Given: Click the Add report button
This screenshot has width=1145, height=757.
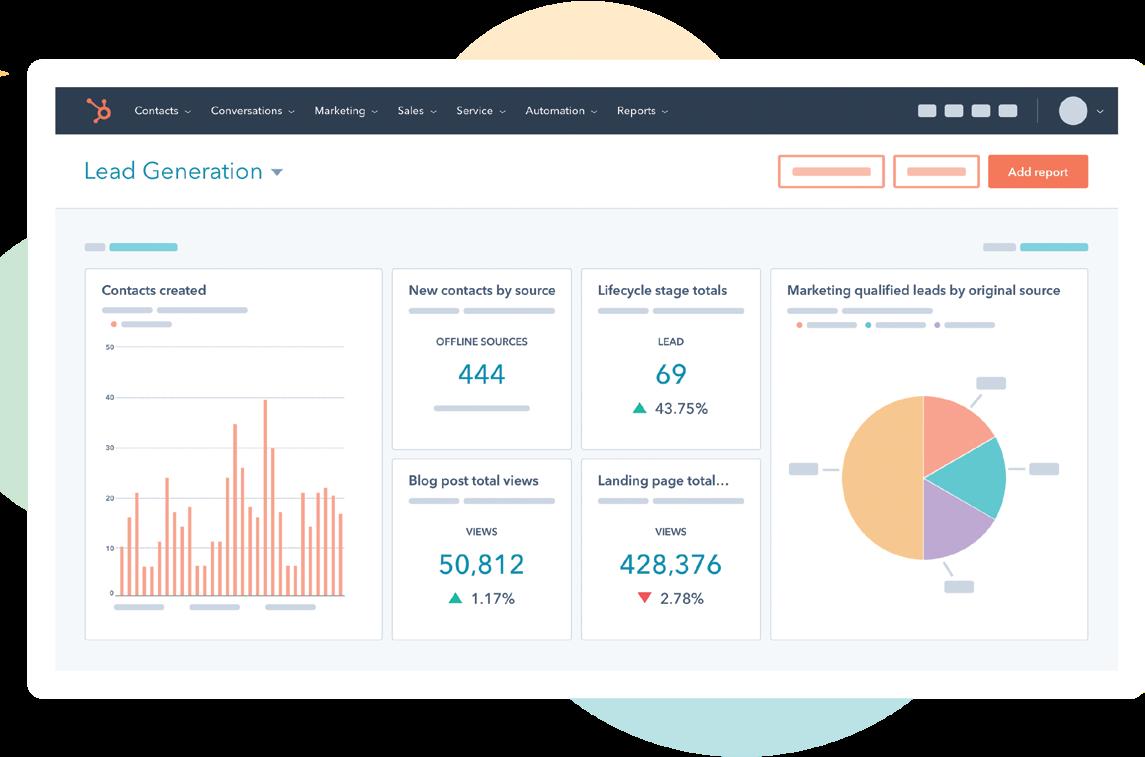Looking at the screenshot, I should [1038, 172].
